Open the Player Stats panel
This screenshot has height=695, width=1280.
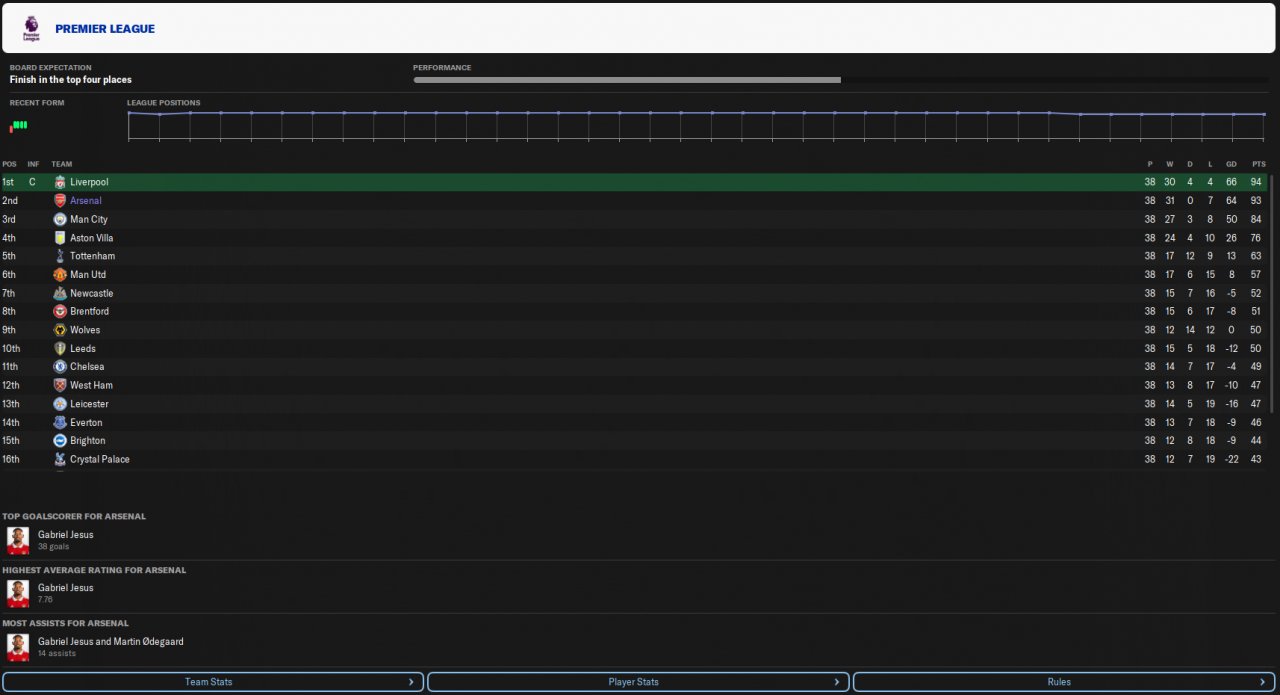638,682
